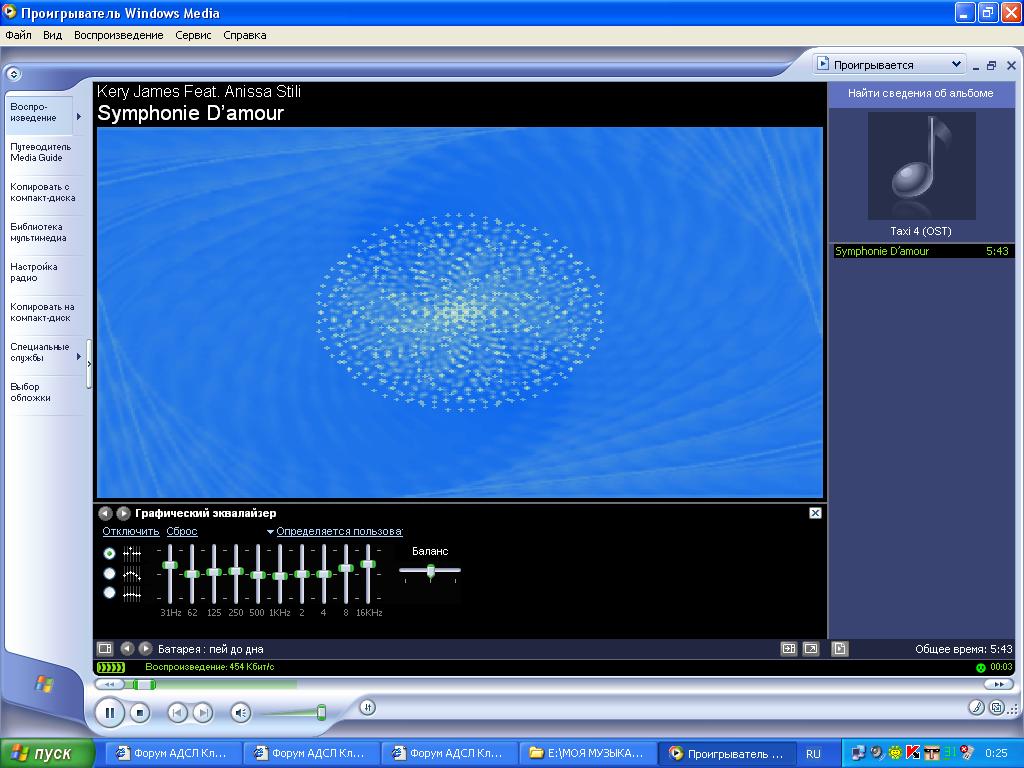Mute sound using the speaker icon
Viewport: 1024px width, 768px height.
(240, 713)
